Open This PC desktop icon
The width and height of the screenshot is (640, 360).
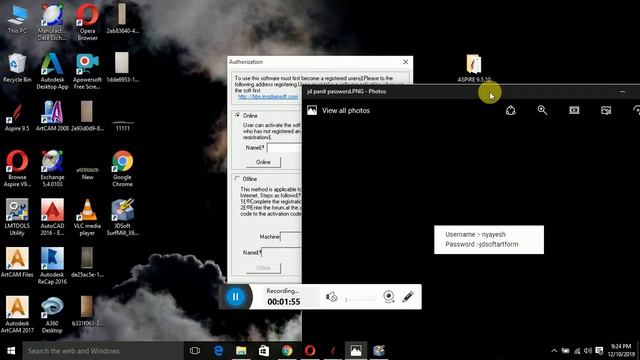click(17, 19)
